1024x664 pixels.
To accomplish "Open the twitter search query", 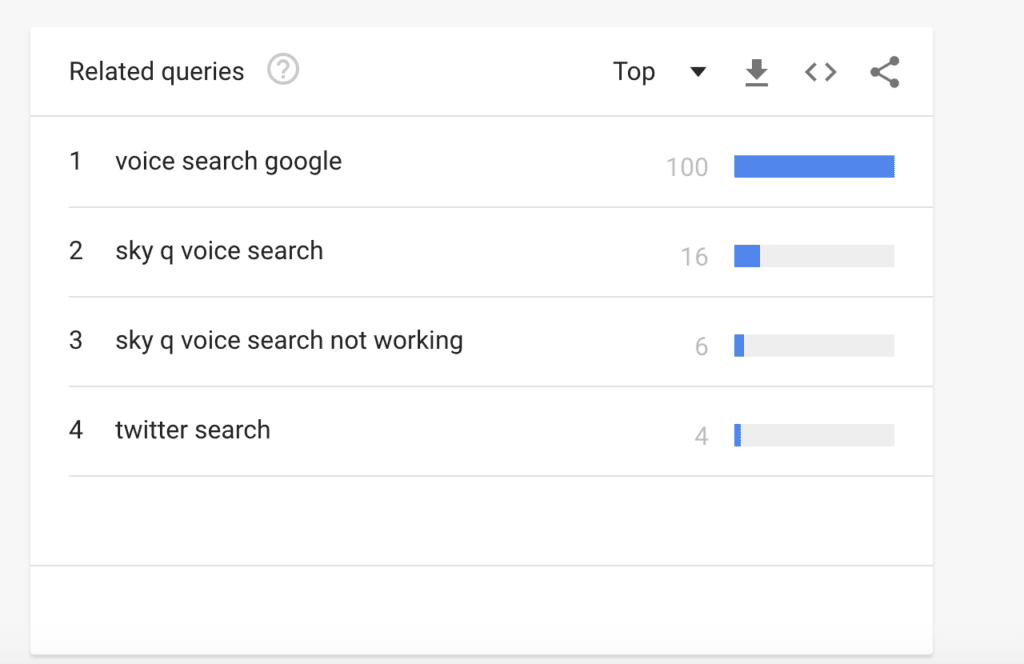I will [192, 430].
